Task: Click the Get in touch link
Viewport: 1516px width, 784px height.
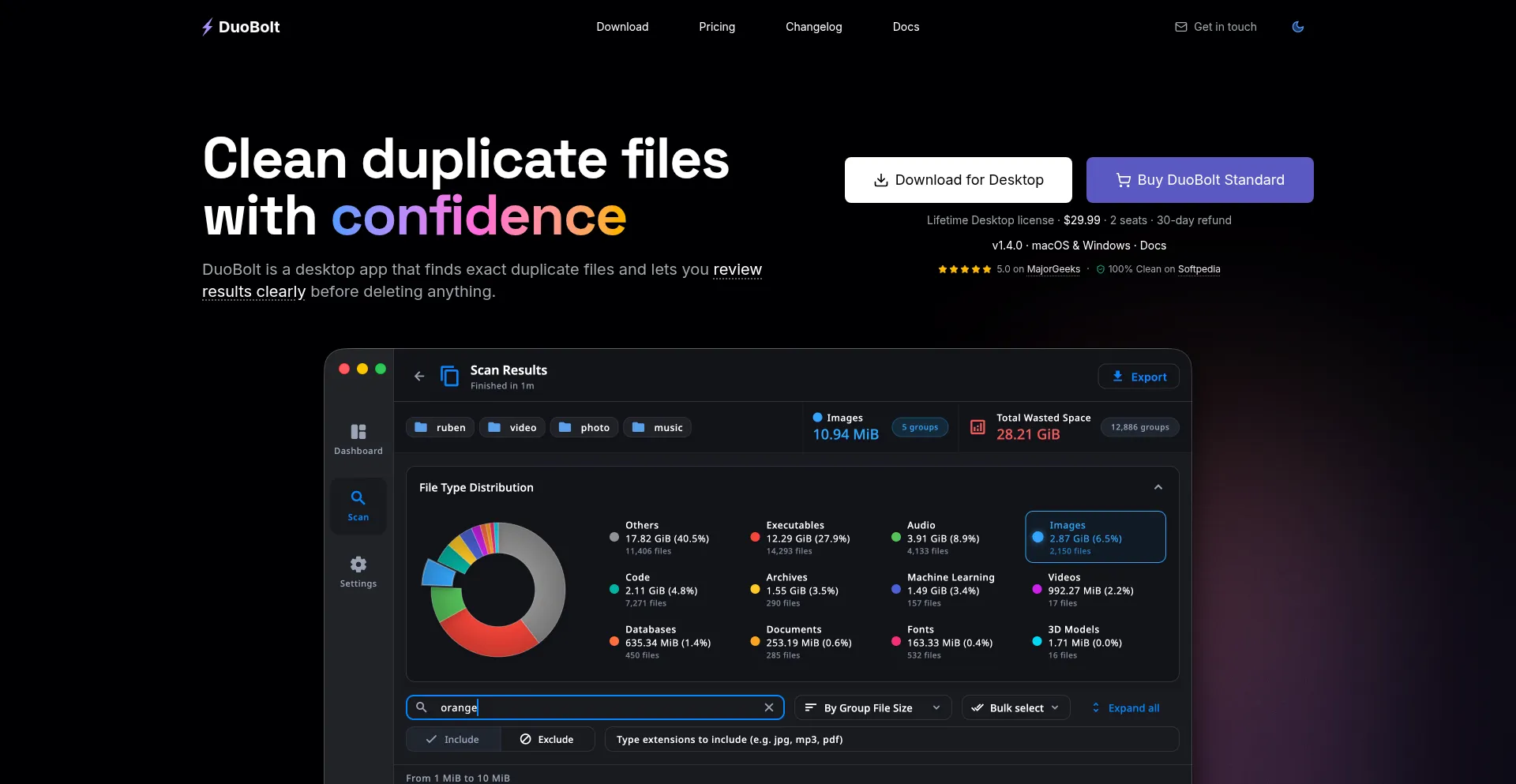Action: (1216, 27)
